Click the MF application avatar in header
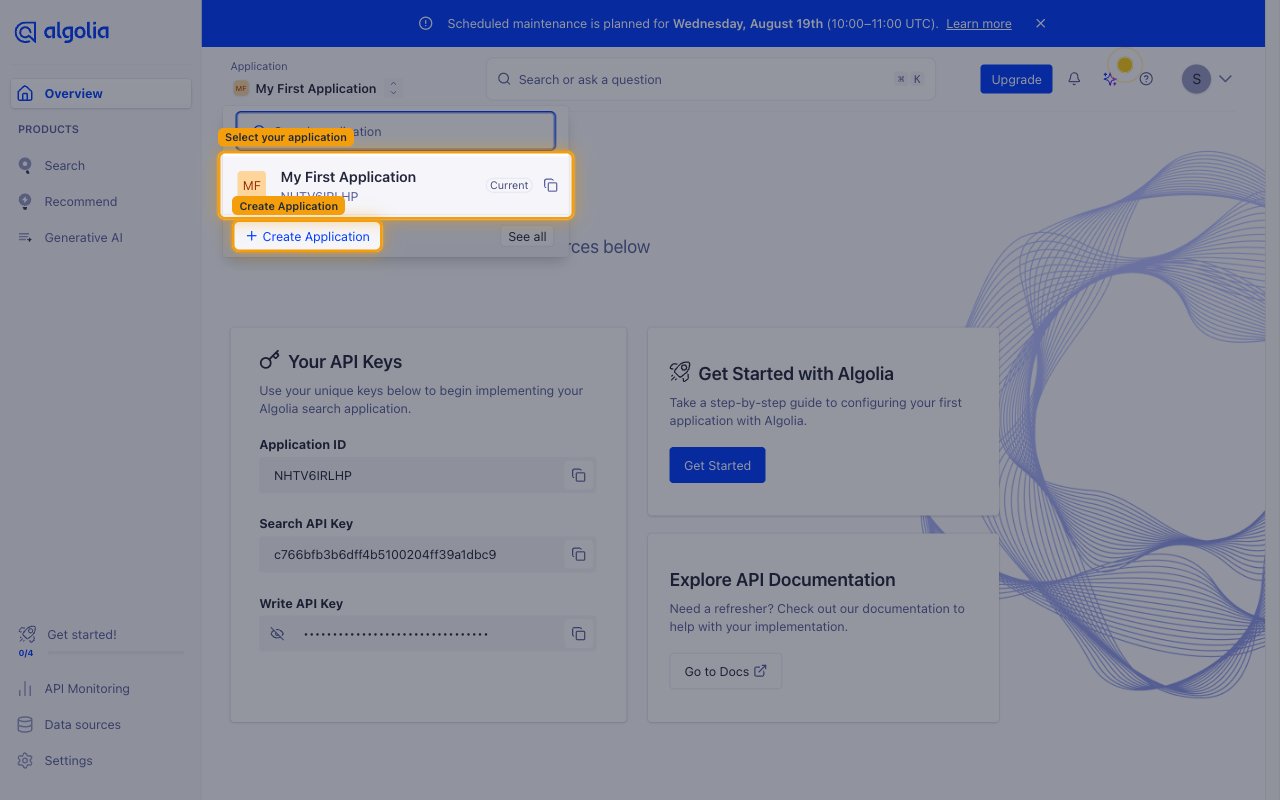This screenshot has width=1280, height=800. point(240,88)
